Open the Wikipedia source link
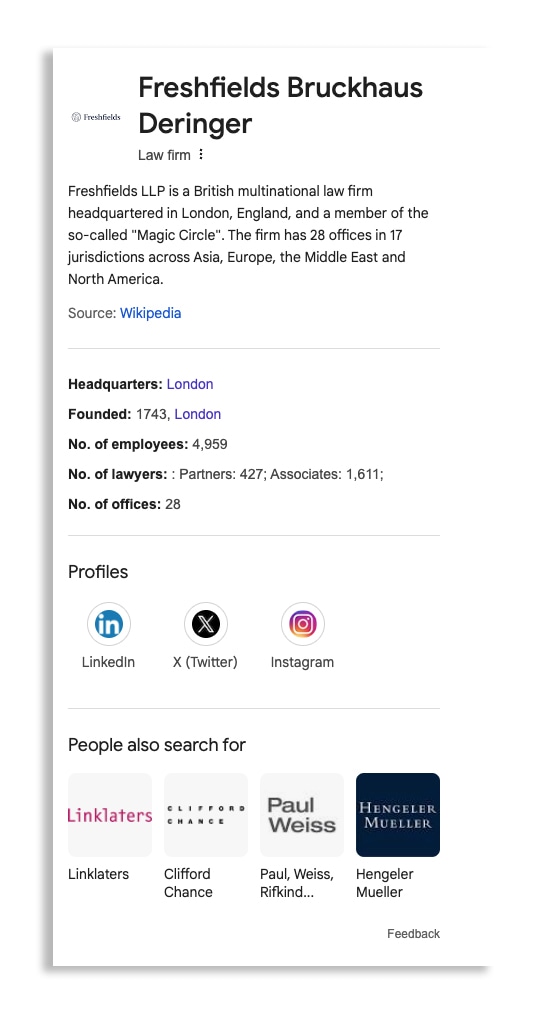 click(x=151, y=313)
